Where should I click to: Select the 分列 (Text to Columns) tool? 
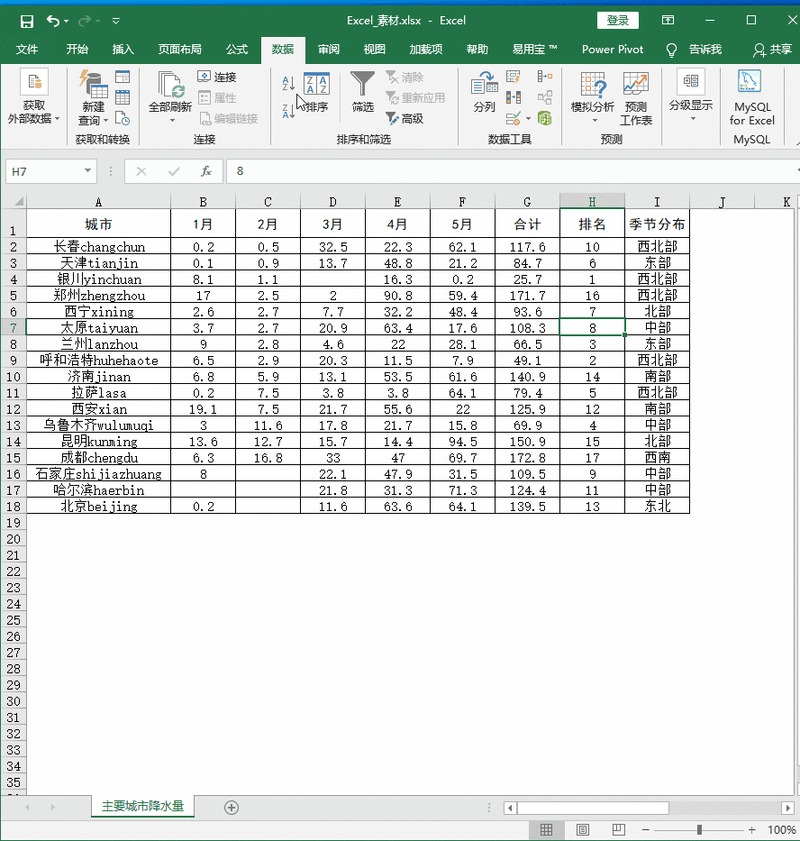483,95
